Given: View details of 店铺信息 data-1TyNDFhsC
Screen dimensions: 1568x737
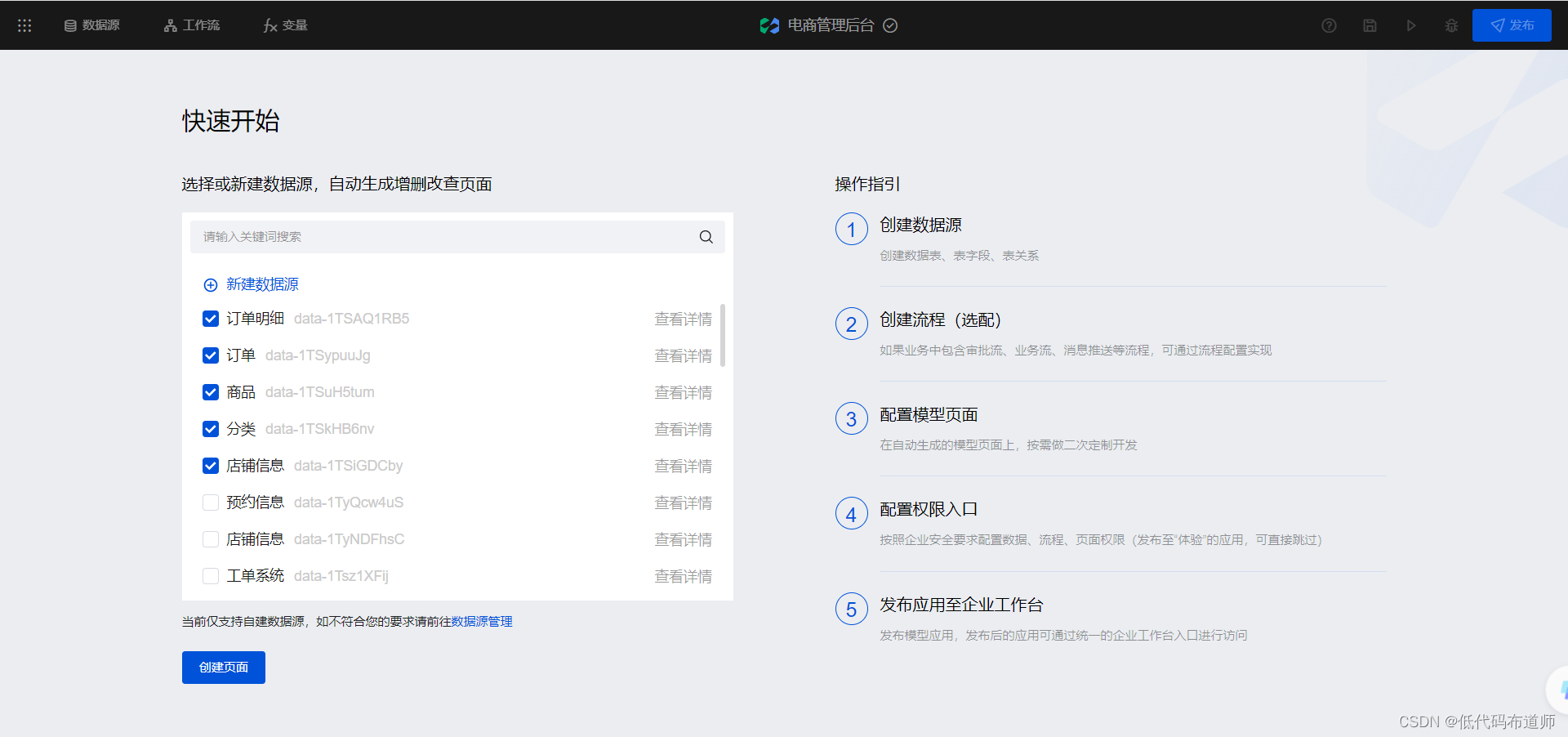Looking at the screenshot, I should (x=683, y=540).
